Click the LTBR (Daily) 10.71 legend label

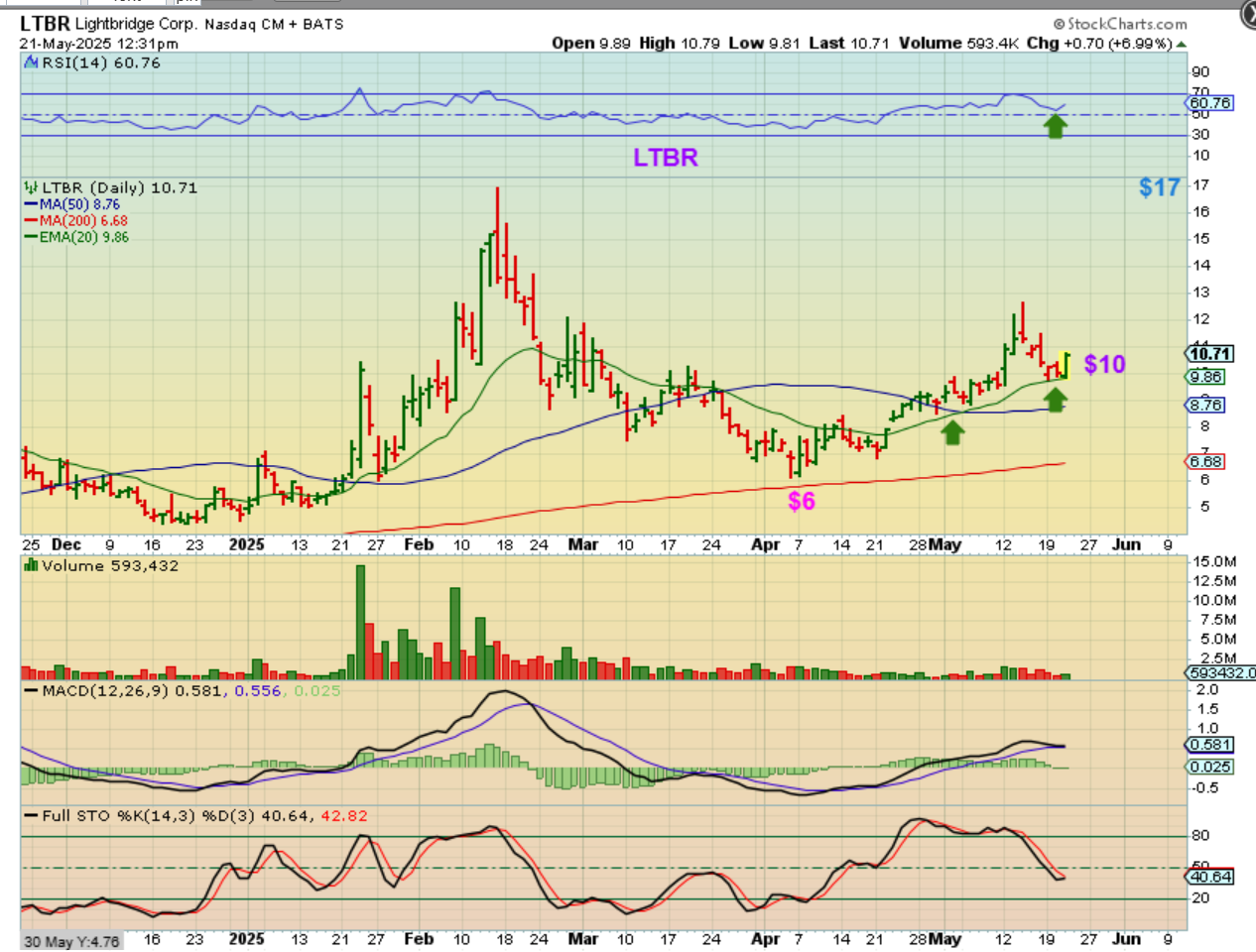point(119,187)
